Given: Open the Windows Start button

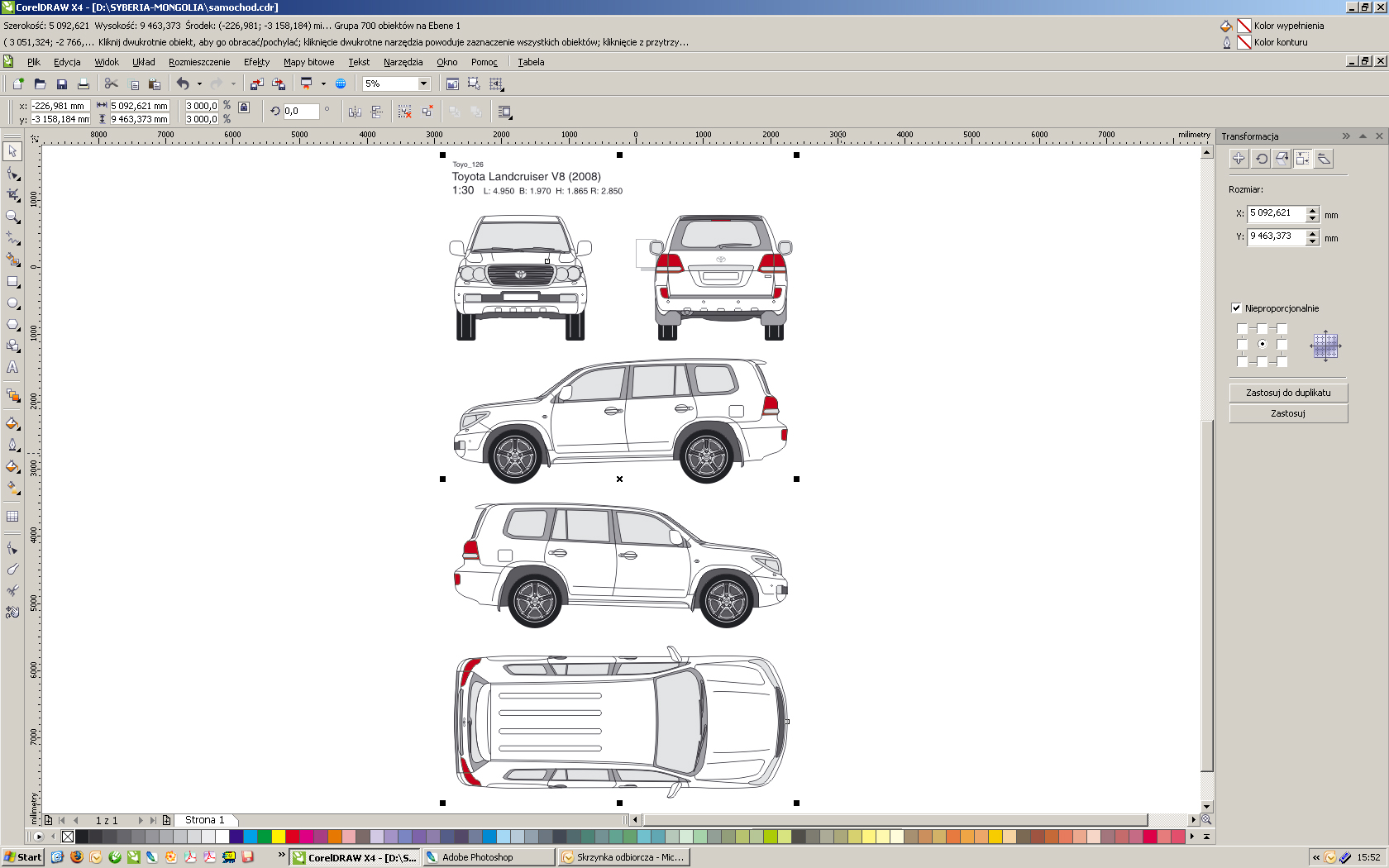Looking at the screenshot, I should [x=22, y=857].
